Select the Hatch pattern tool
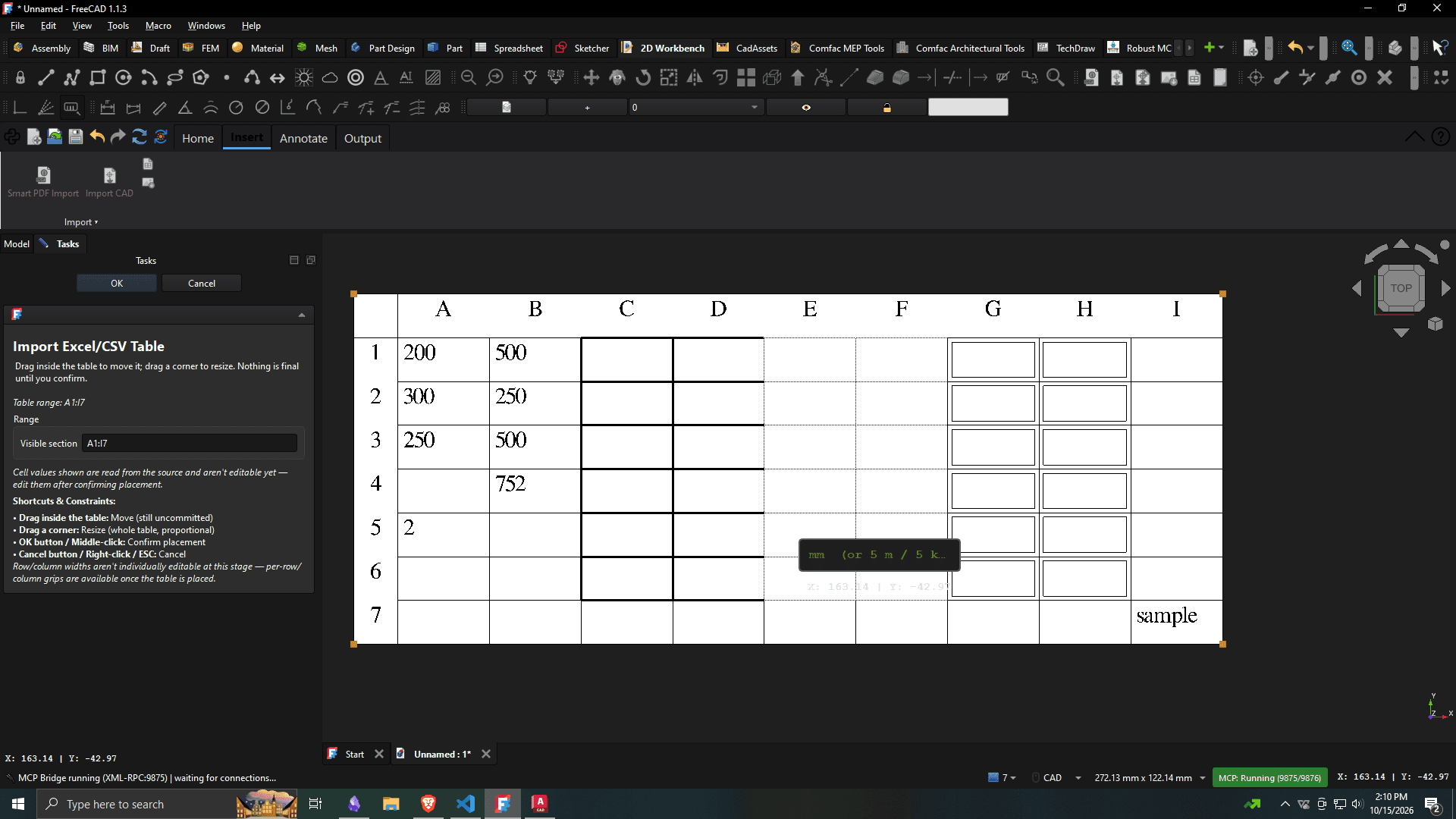The height and width of the screenshot is (819, 1456). [433, 77]
